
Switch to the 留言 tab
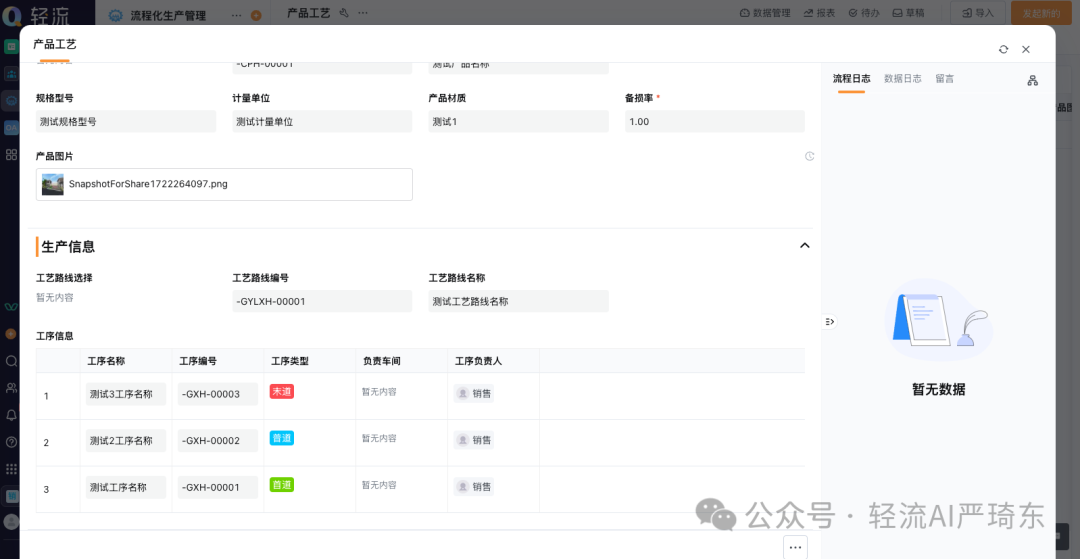tap(945, 78)
